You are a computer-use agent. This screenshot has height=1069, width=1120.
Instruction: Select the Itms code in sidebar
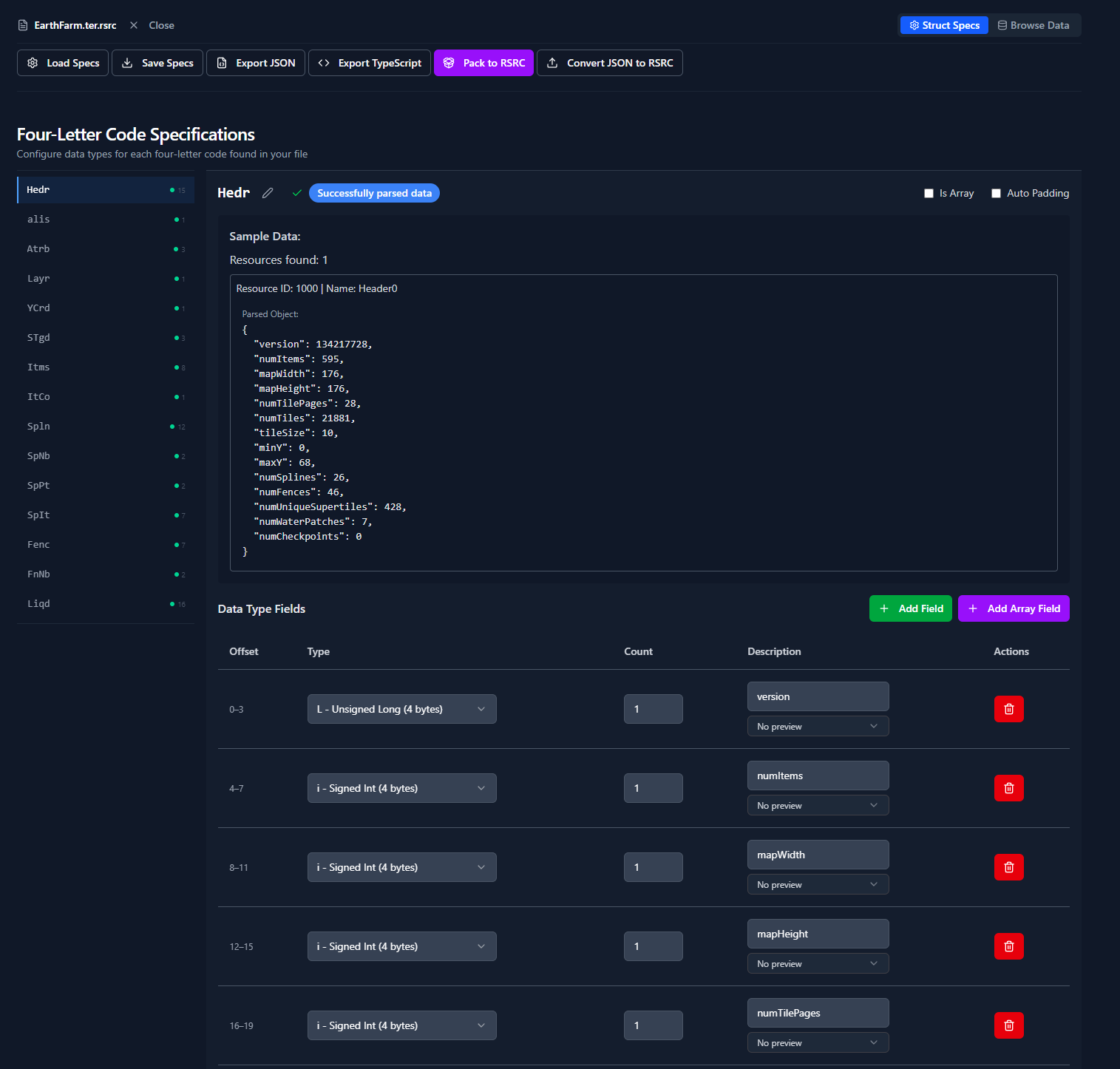tap(106, 367)
